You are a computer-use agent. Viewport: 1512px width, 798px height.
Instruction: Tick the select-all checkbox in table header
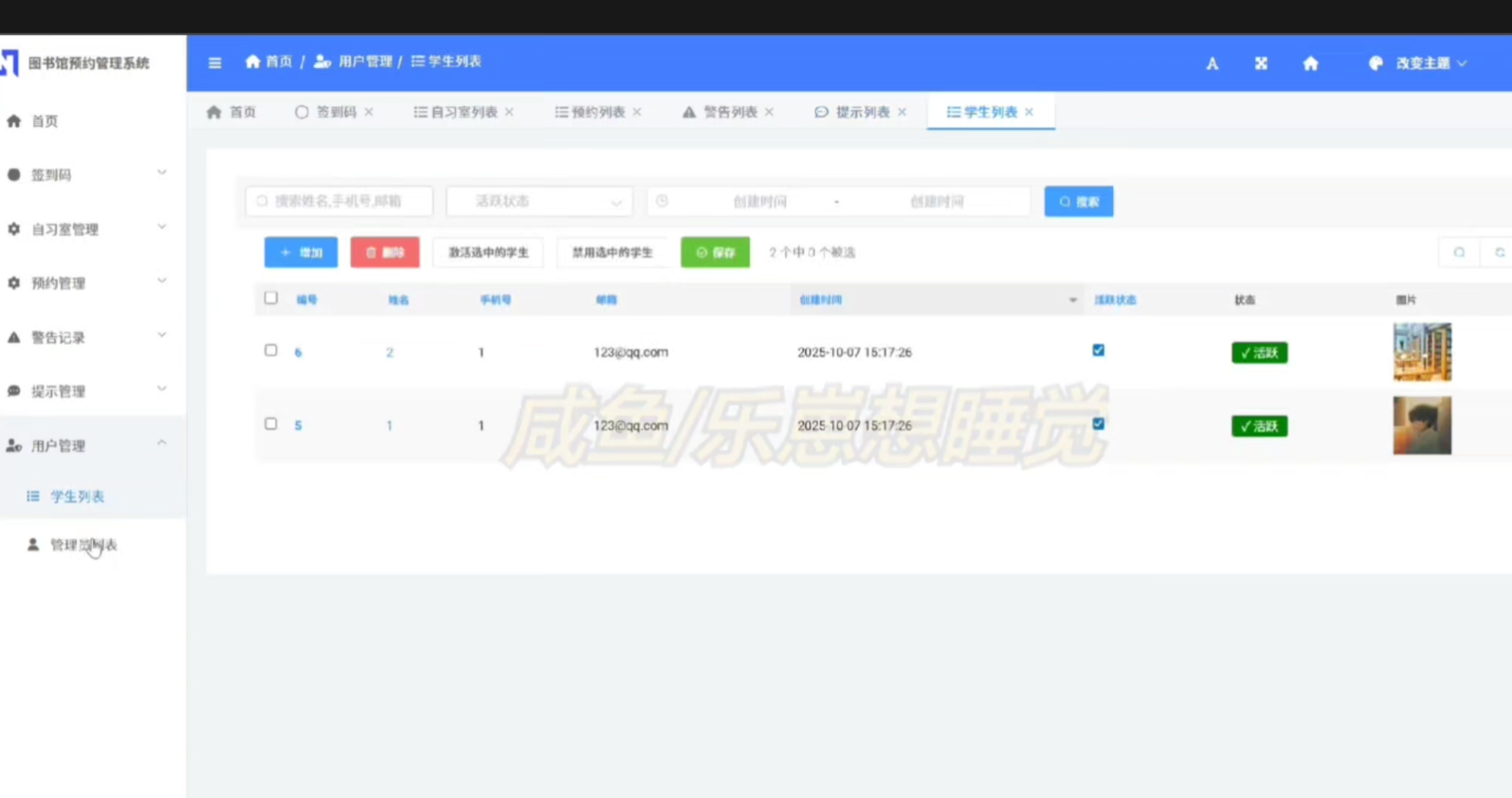[x=271, y=299]
